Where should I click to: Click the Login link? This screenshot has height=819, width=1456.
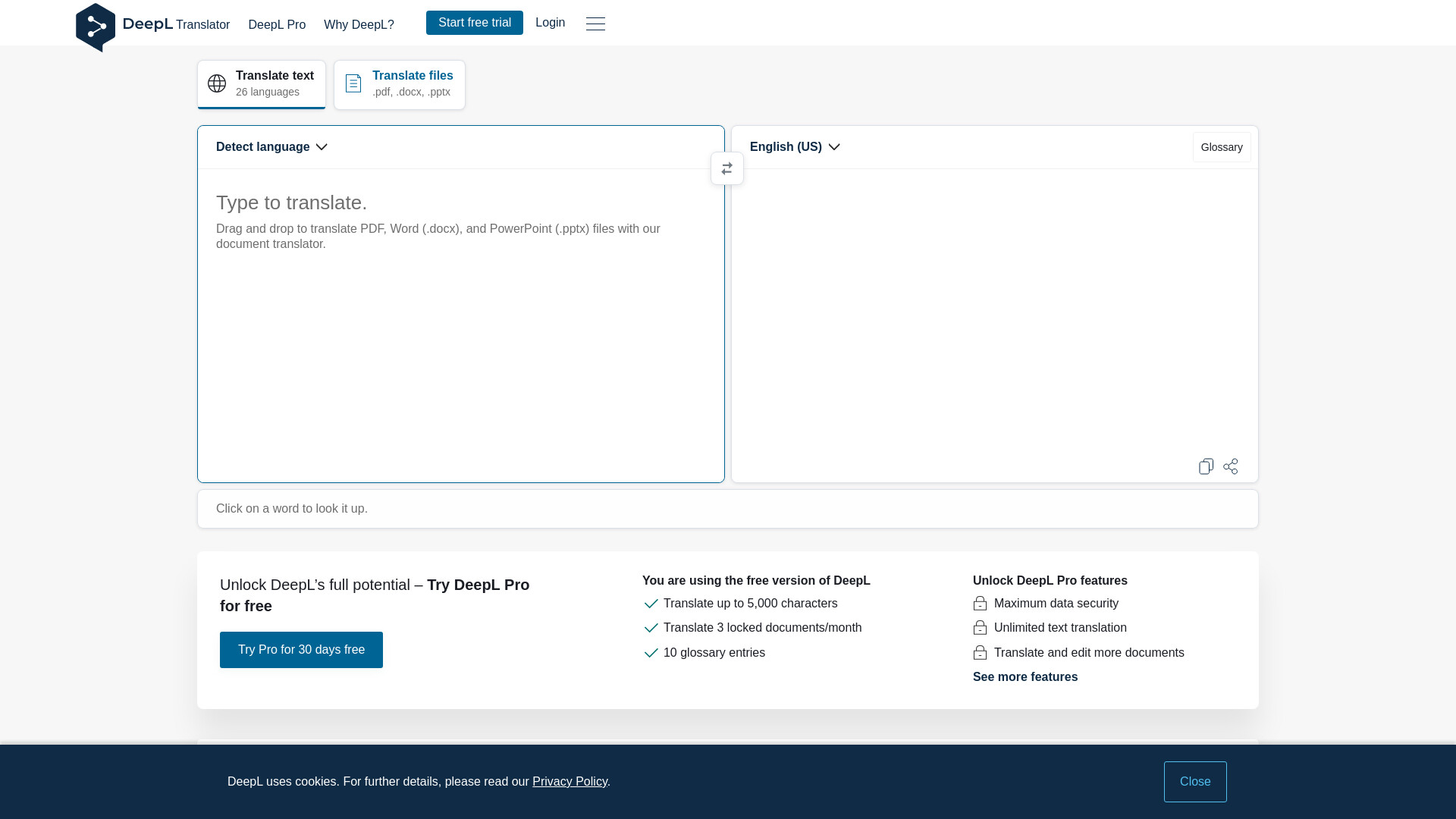(550, 23)
